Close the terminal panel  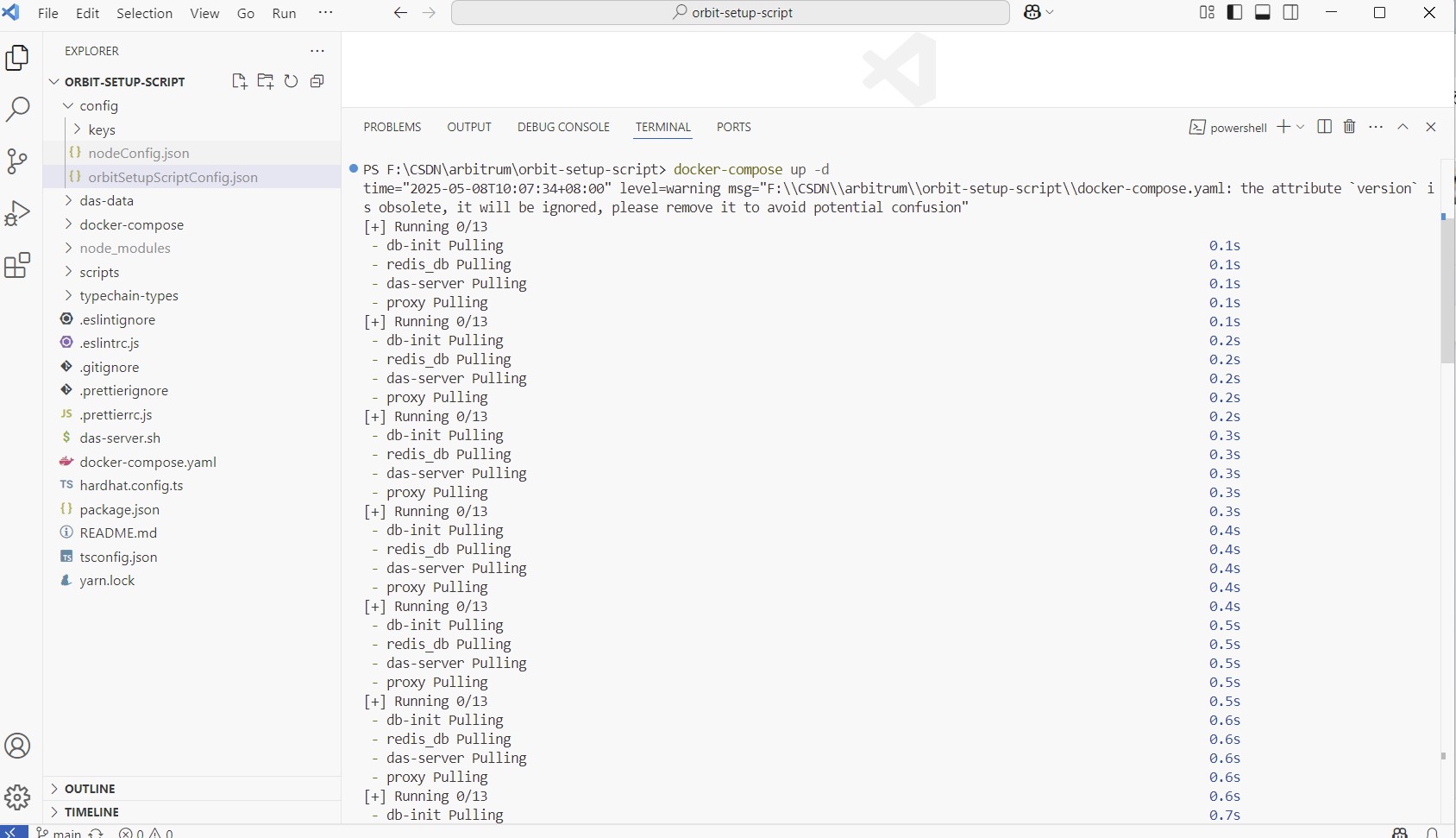pyautogui.click(x=1431, y=127)
